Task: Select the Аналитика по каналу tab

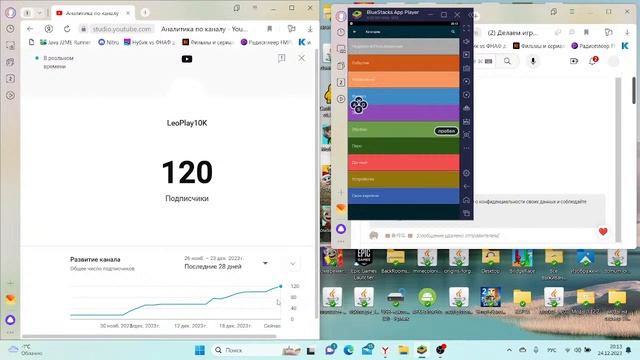Action: [x=92, y=13]
